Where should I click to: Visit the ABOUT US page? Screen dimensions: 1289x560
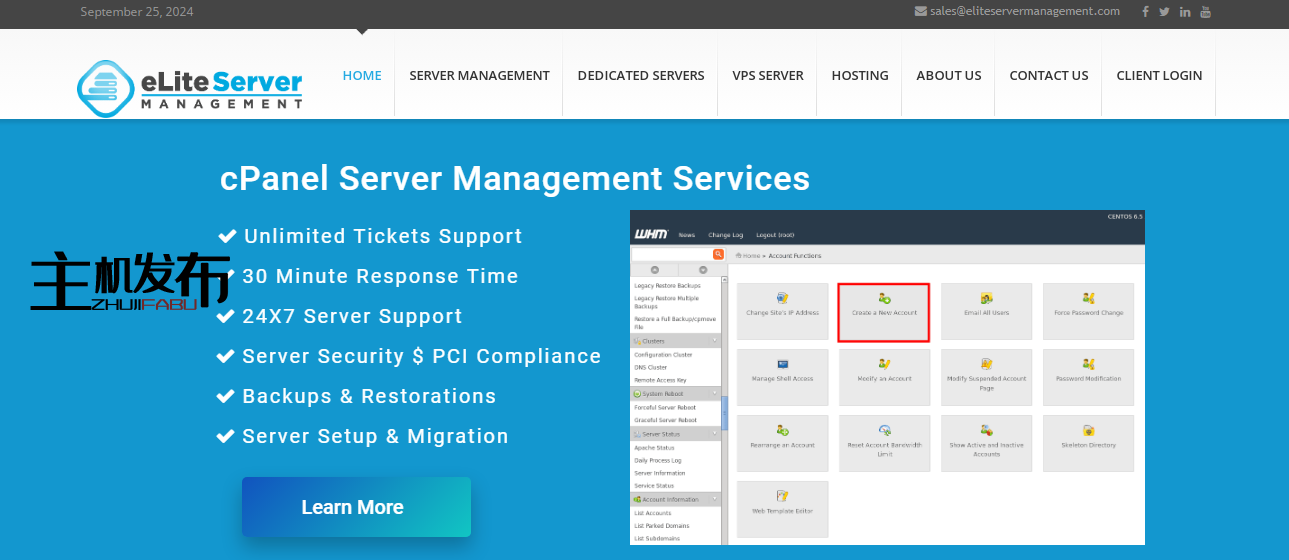(x=949, y=75)
